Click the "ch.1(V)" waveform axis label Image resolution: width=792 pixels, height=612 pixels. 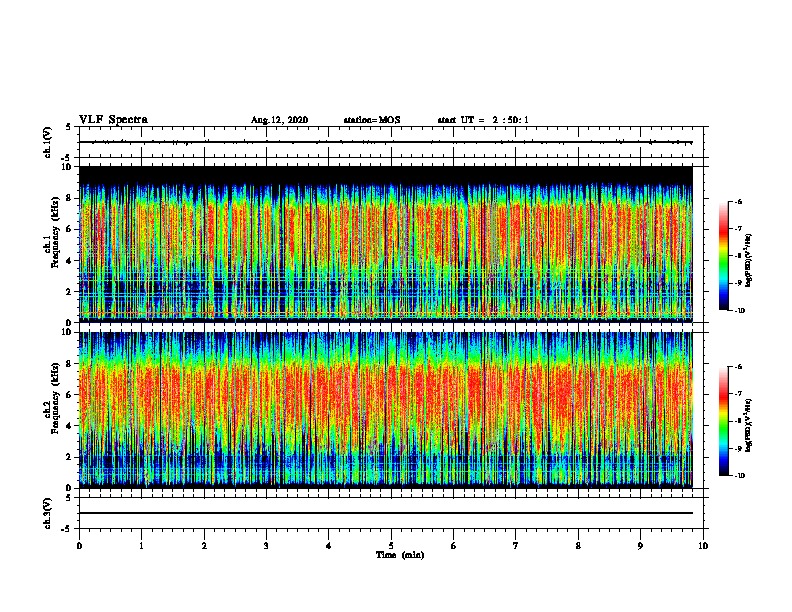48,142
